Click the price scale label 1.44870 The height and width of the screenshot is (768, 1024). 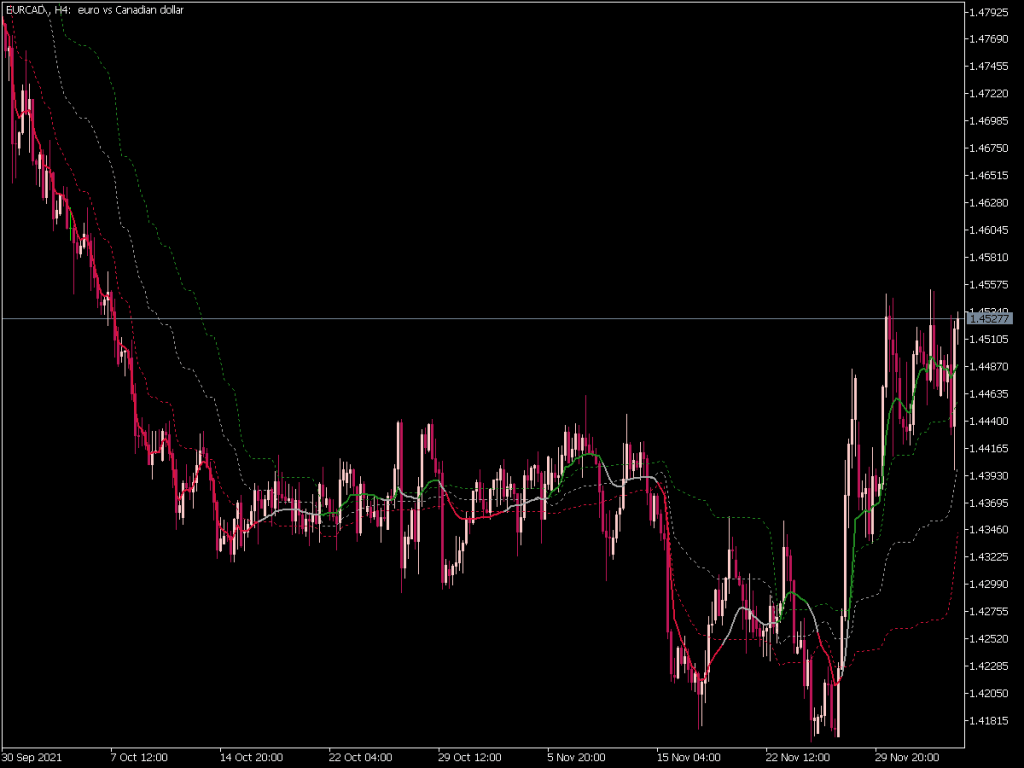coord(989,367)
